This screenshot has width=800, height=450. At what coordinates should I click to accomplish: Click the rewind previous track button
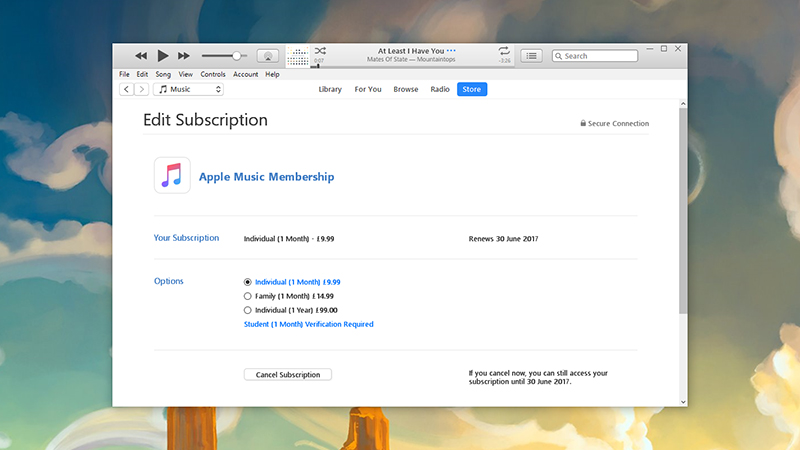coord(141,56)
